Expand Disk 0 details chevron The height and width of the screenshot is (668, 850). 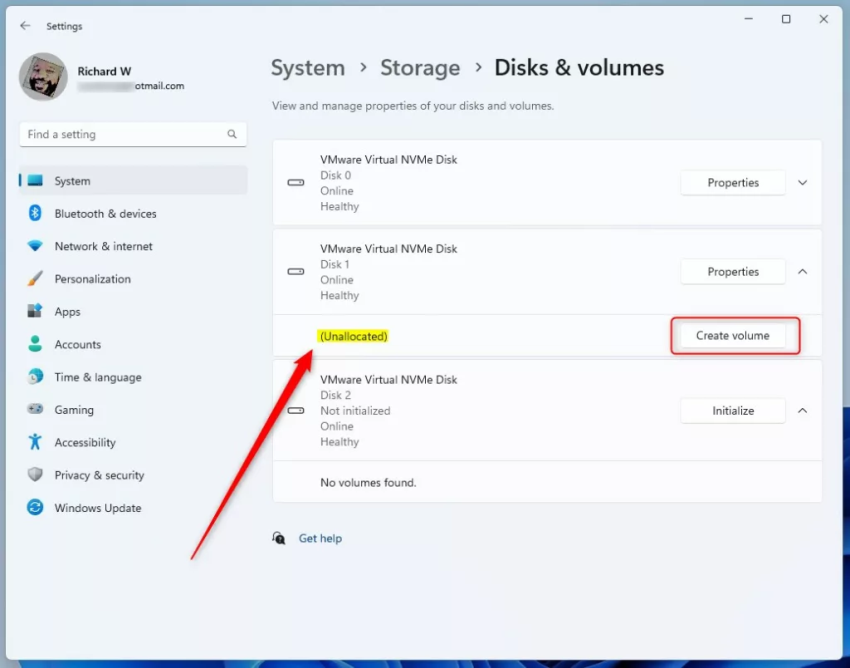tap(802, 183)
